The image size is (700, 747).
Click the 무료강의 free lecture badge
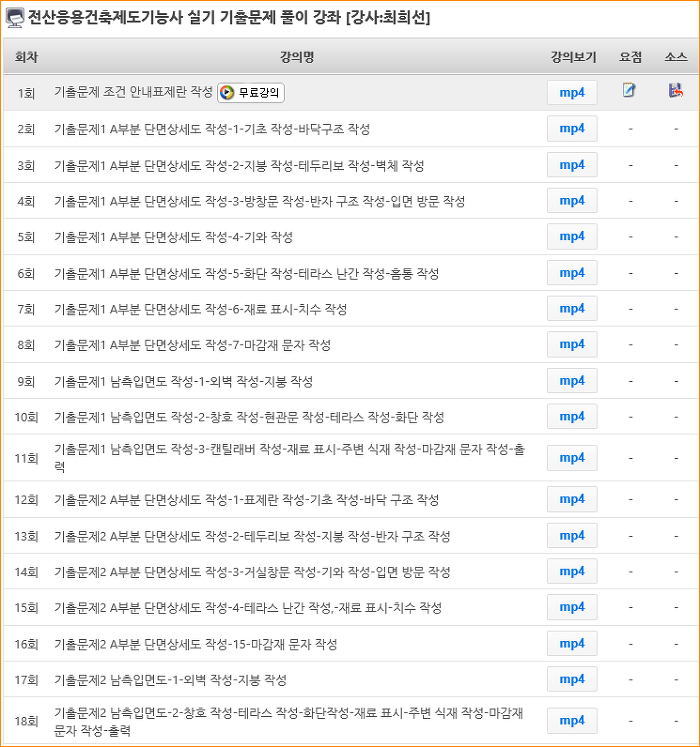click(251, 92)
